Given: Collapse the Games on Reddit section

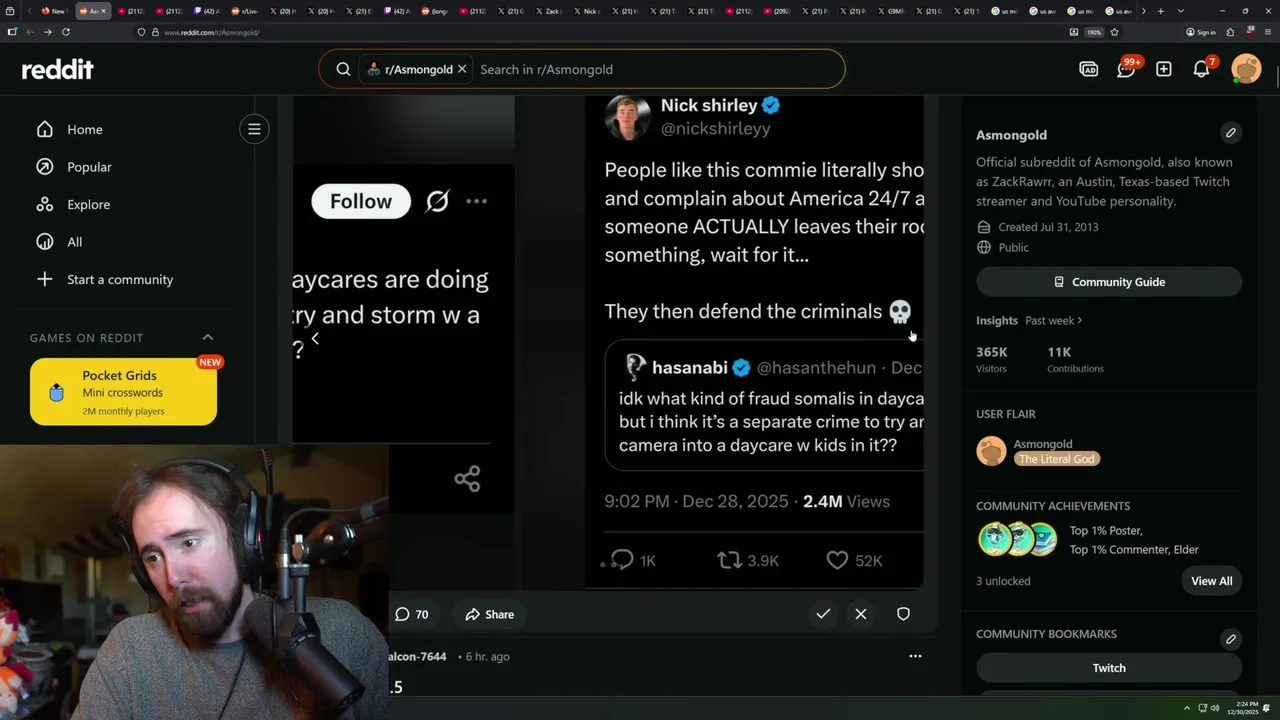Looking at the screenshot, I should coord(208,337).
